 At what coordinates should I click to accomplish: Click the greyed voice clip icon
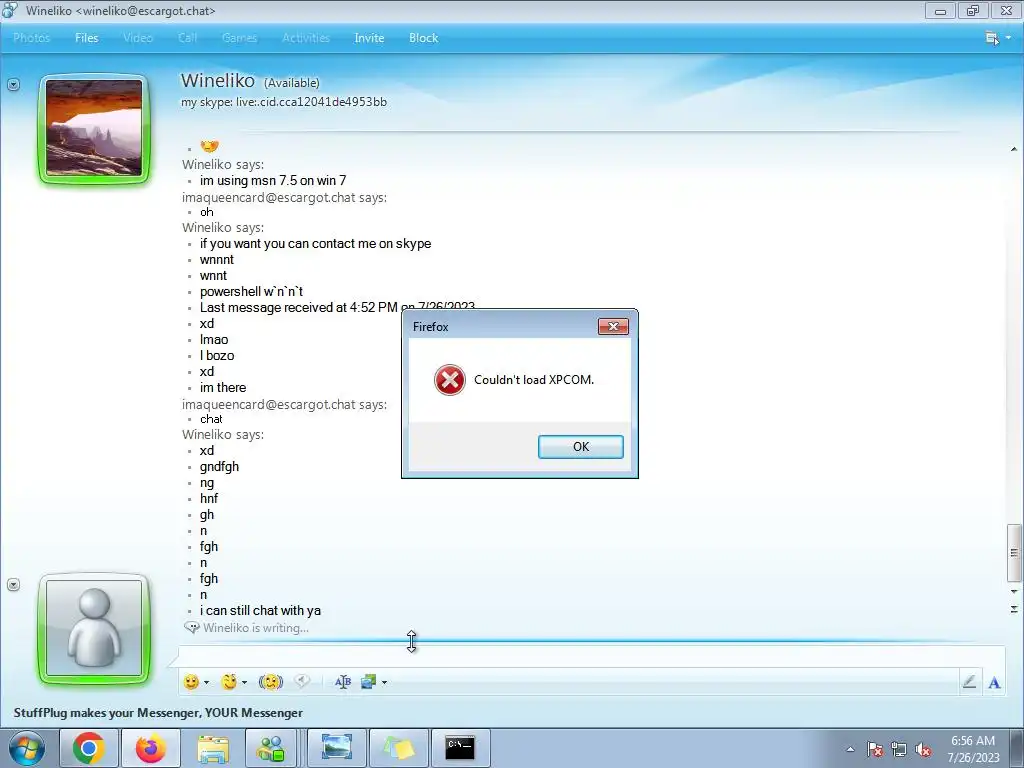point(302,681)
